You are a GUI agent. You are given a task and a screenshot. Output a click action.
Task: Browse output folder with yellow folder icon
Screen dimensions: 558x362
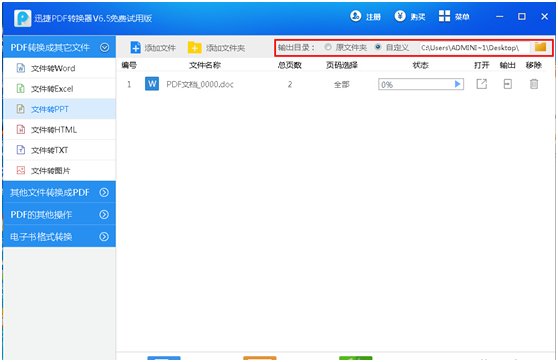pyautogui.click(x=540, y=47)
